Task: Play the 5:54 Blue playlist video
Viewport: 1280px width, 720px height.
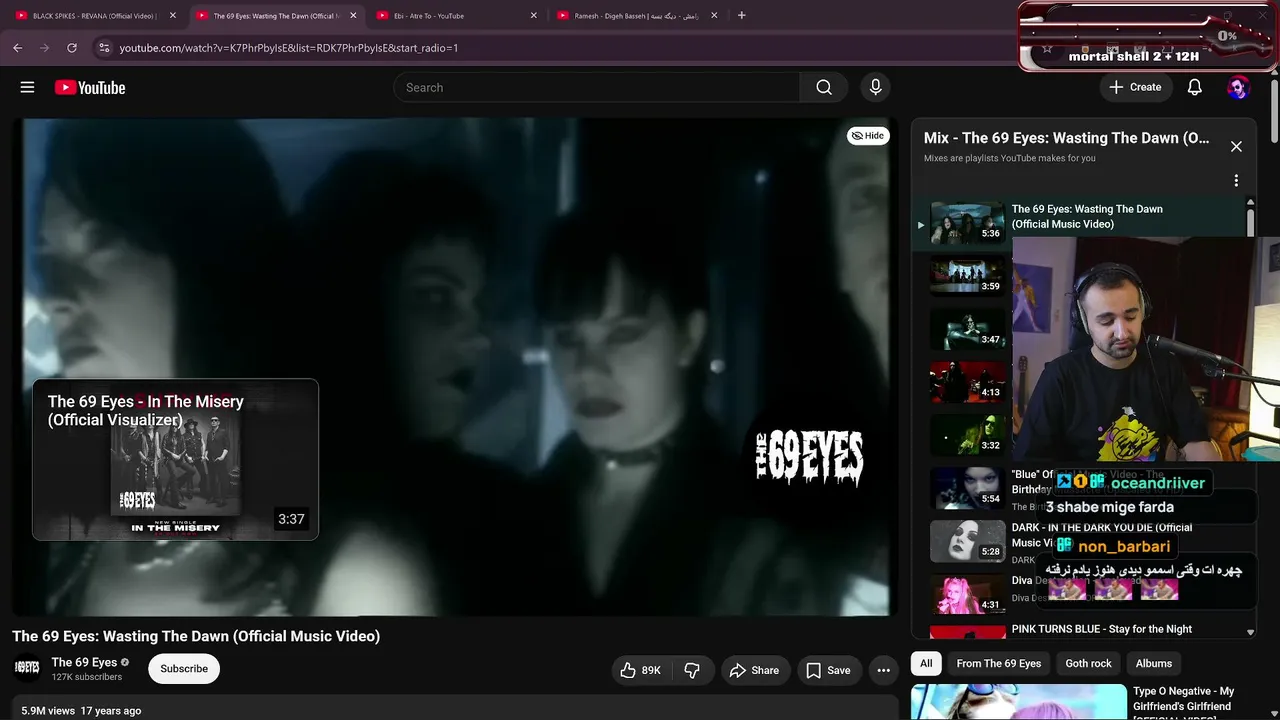Action: click(967, 488)
